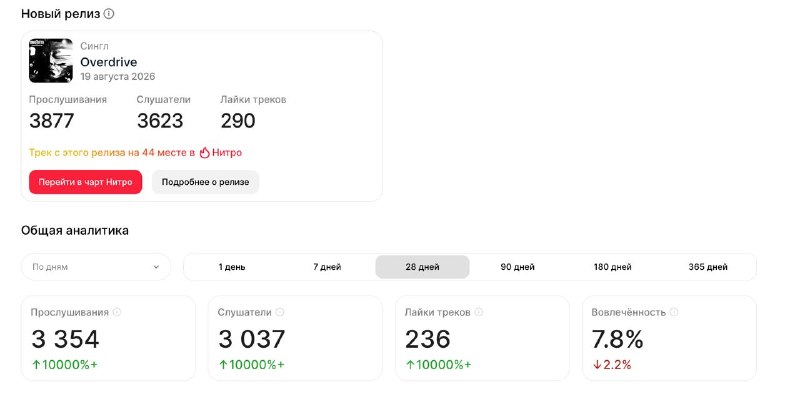Click info icon beside Прослушивания analytics card
The image size is (800, 404).
(117, 312)
